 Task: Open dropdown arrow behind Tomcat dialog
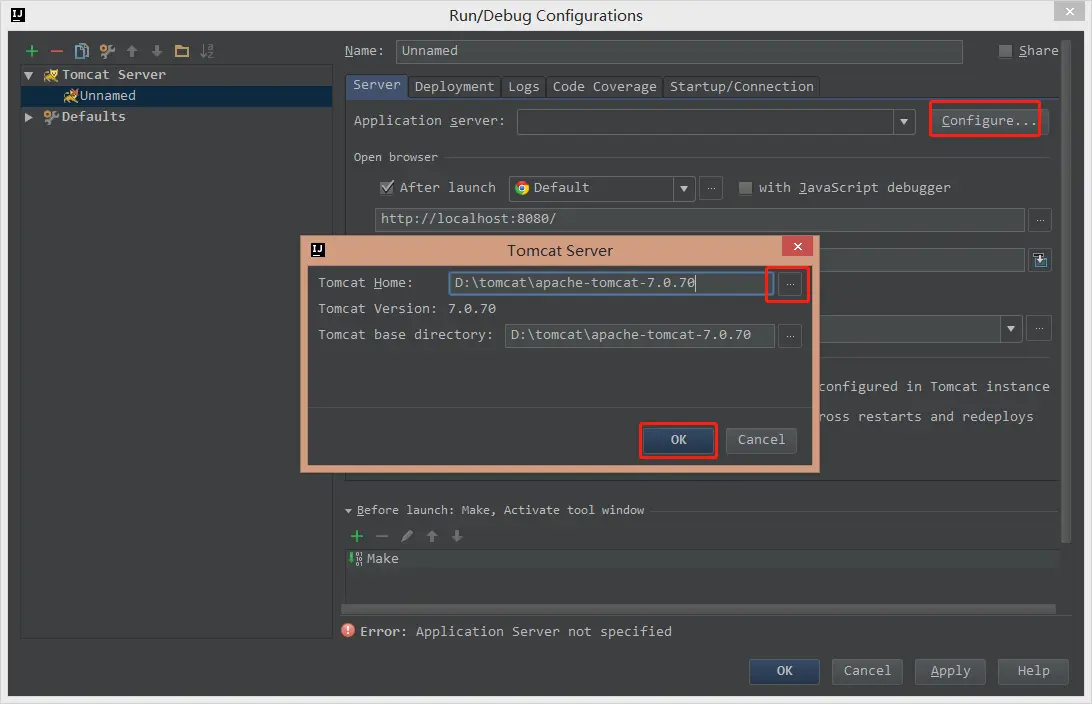click(1011, 329)
